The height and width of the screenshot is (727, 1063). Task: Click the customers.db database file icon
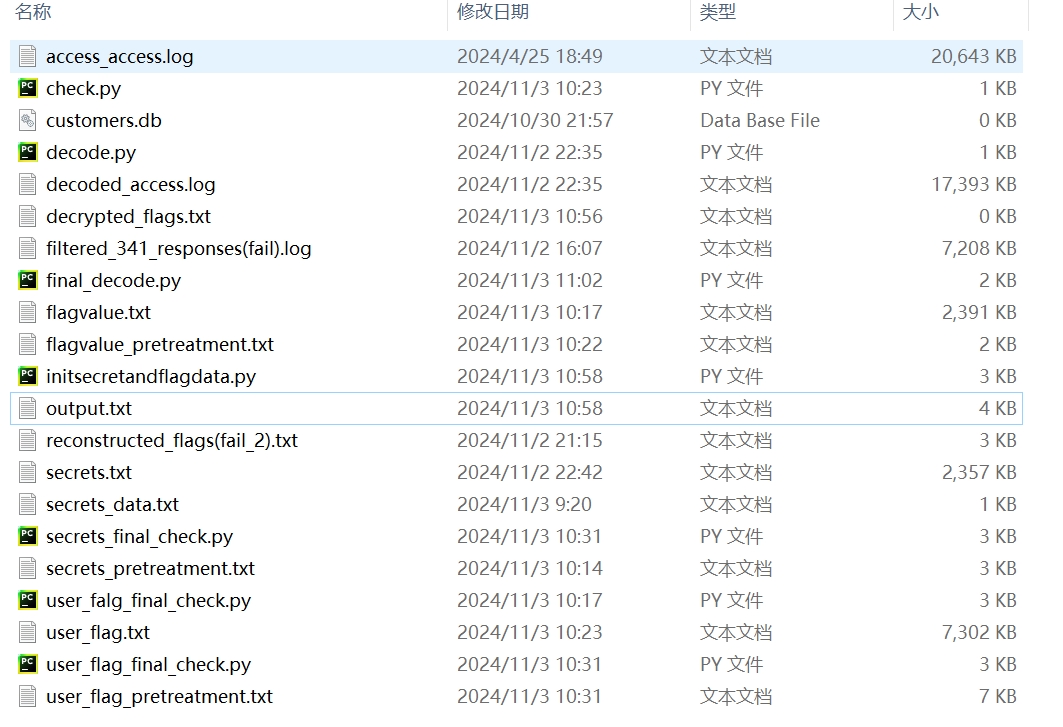[27, 120]
